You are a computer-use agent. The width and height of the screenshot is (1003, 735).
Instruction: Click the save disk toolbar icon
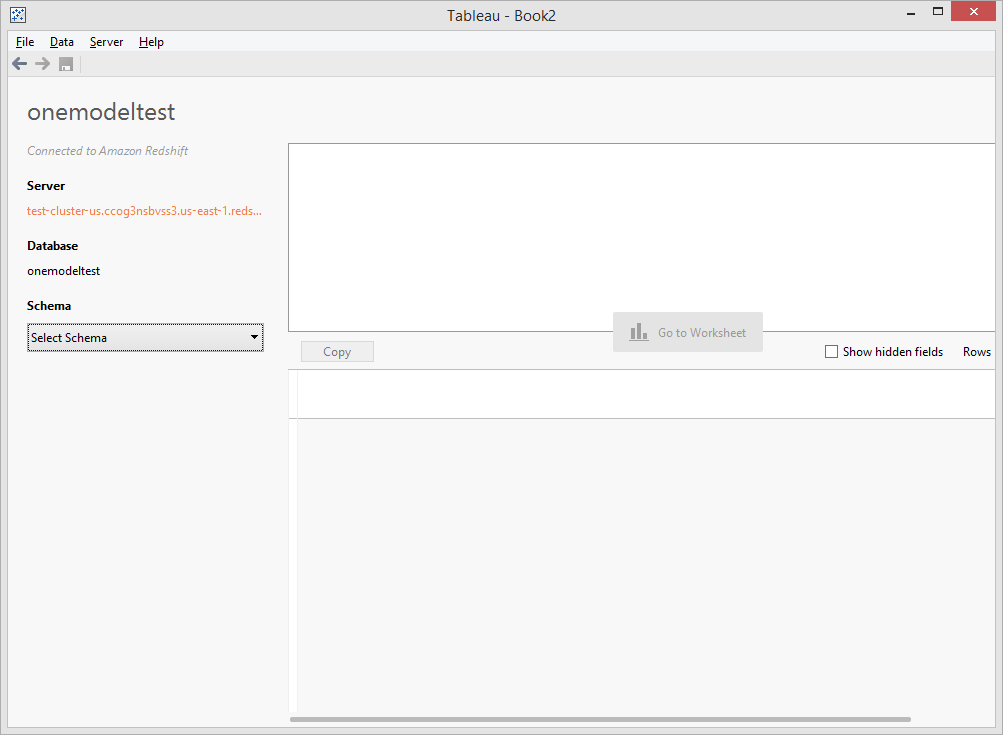coord(66,64)
